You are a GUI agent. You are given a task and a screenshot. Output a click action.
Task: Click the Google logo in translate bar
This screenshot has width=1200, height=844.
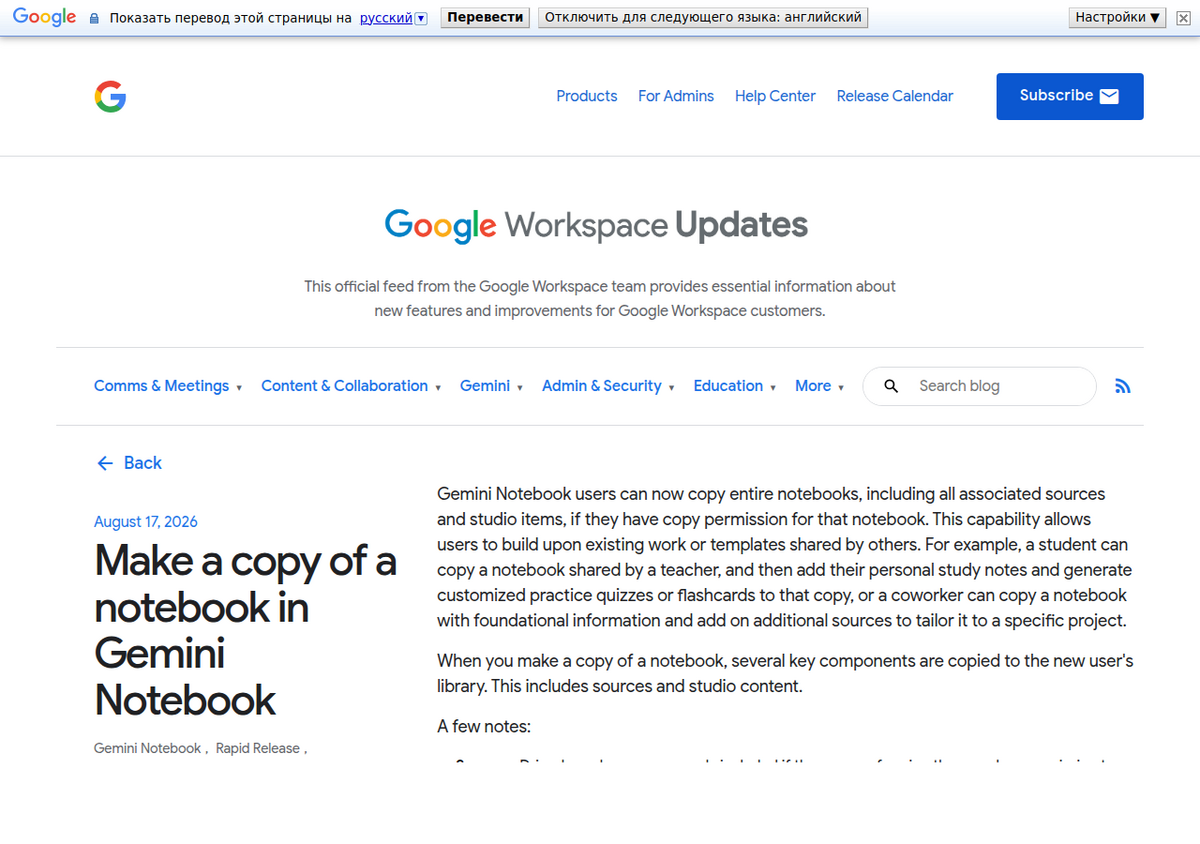coord(44,17)
